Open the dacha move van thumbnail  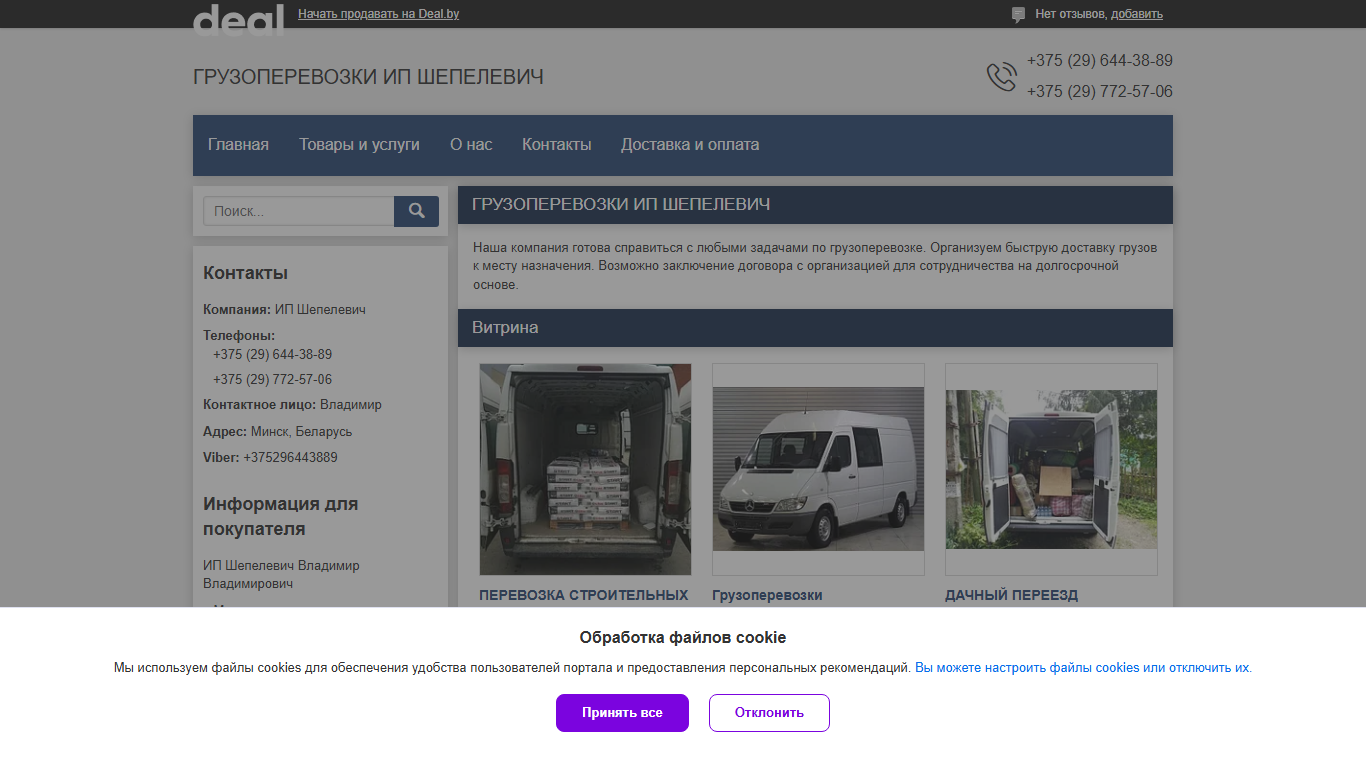1051,469
